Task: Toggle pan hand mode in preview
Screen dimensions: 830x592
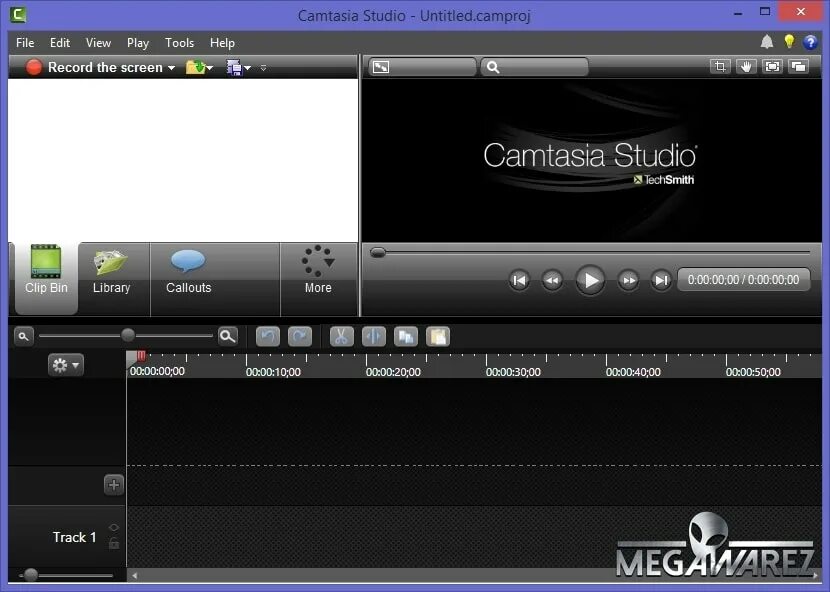Action: tap(746, 67)
